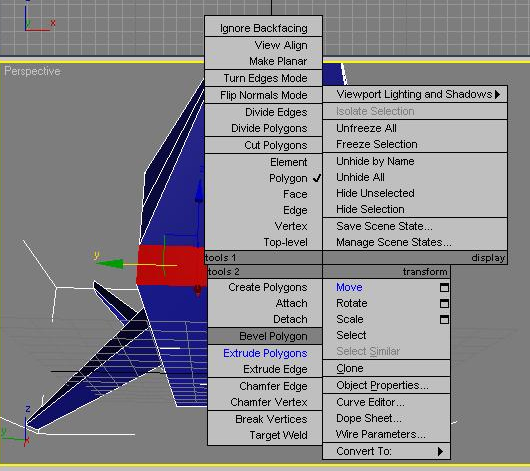
Task: Activate Cut Polygons tool
Action: point(264,145)
